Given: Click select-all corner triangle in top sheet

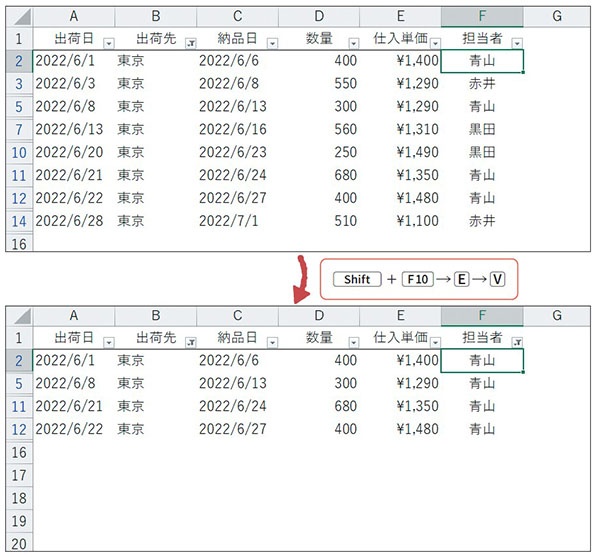Looking at the screenshot, I should (21, 17).
